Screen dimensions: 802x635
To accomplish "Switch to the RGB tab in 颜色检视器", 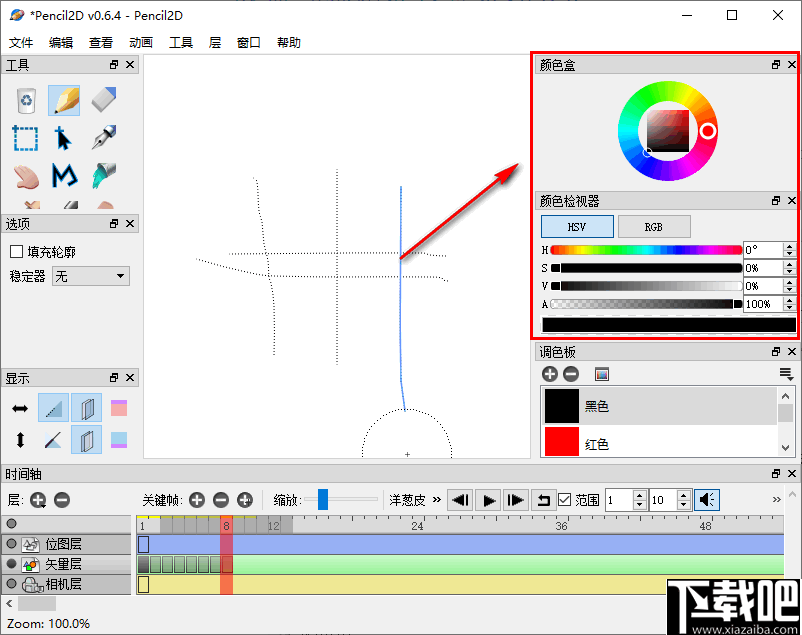I will click(654, 226).
